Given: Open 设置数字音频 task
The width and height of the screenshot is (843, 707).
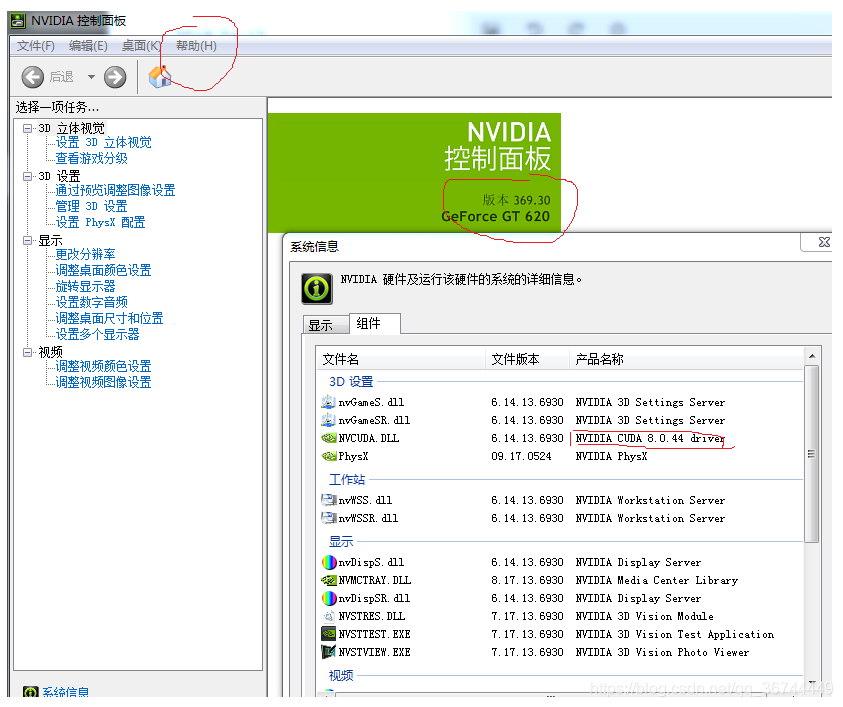Looking at the screenshot, I should point(91,302).
